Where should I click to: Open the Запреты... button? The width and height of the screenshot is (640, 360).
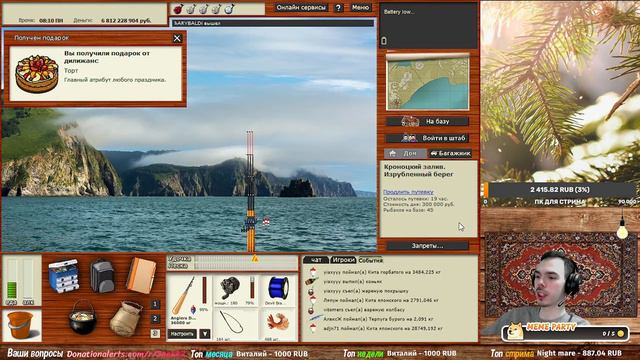(x=427, y=246)
